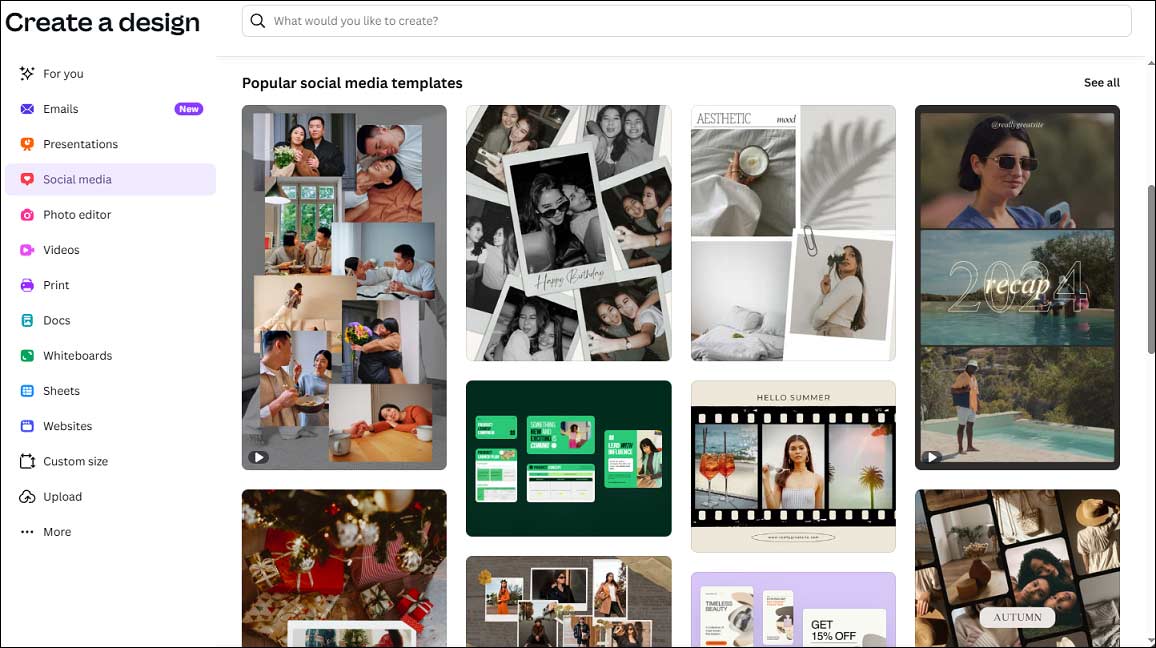Open the Print section
The height and width of the screenshot is (648, 1156).
(56, 284)
